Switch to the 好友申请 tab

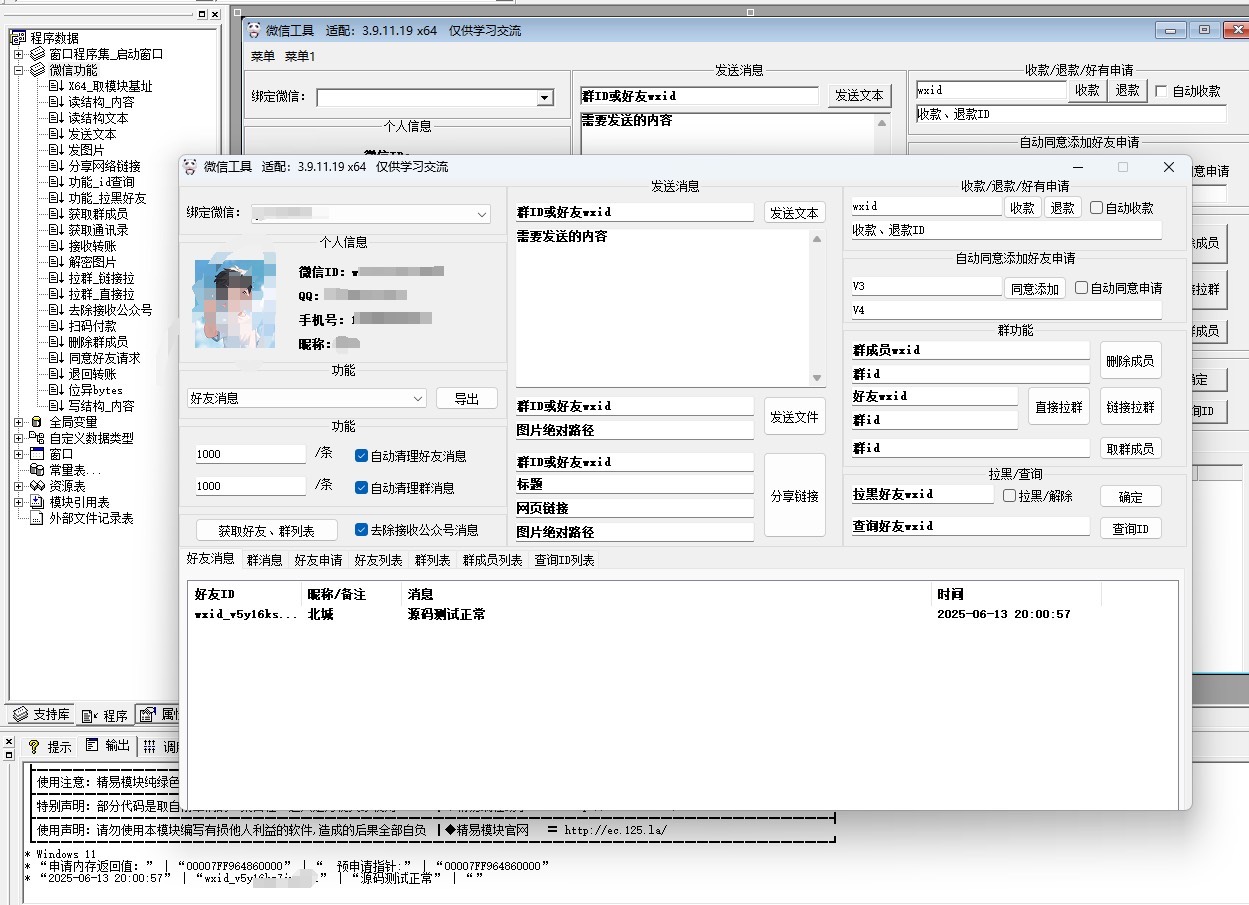tap(318, 561)
